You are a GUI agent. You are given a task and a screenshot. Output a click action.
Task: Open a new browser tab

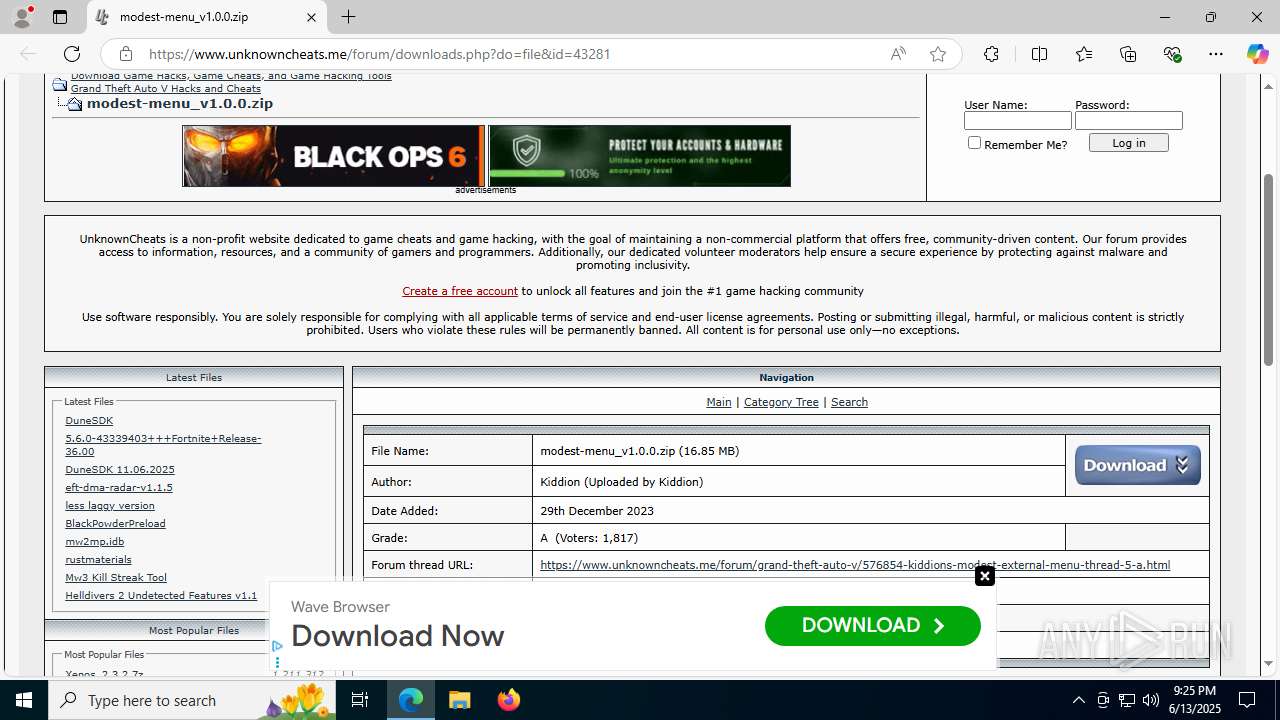pos(348,17)
